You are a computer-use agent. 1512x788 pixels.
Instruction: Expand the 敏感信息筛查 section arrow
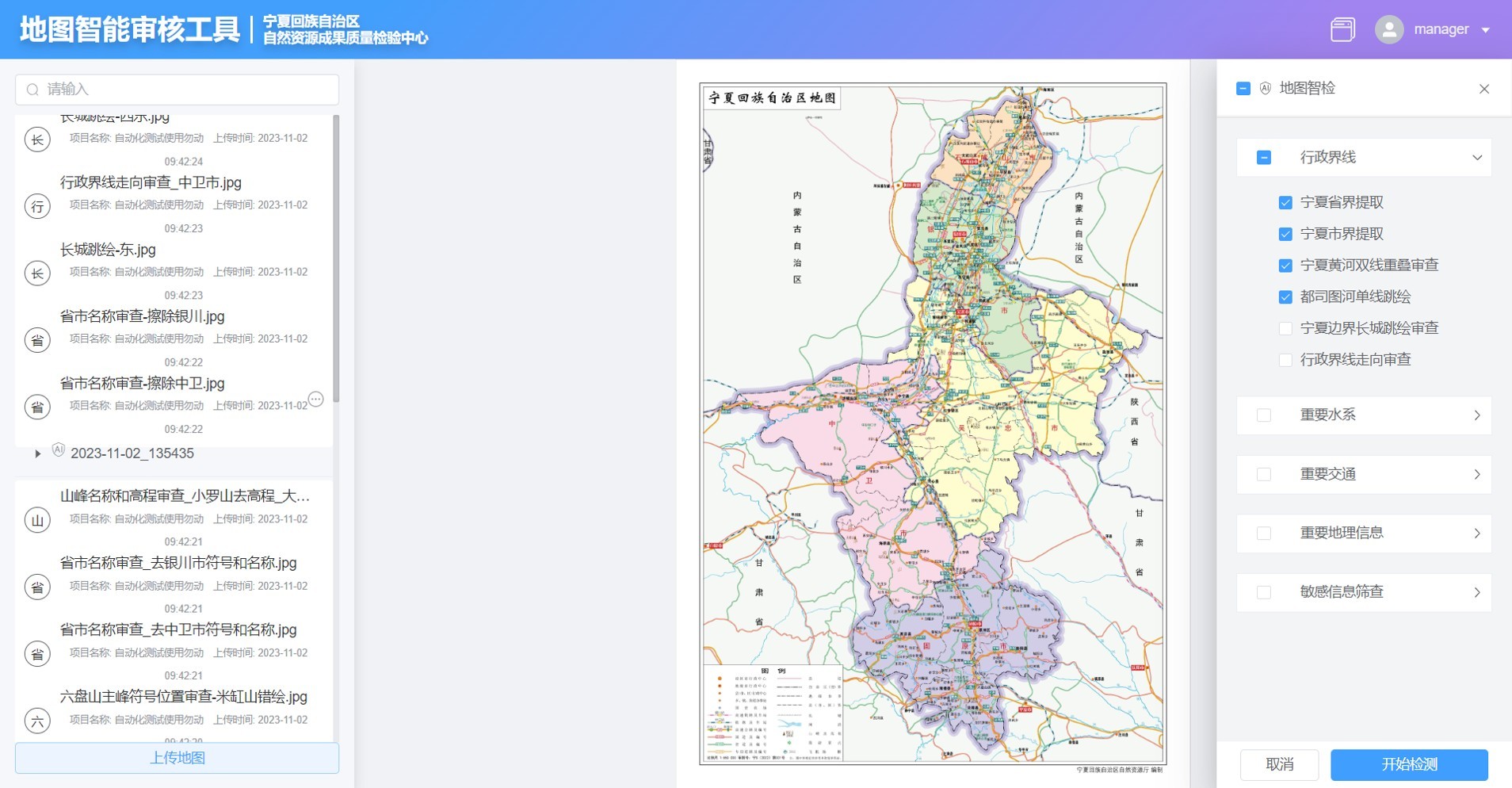click(1477, 592)
